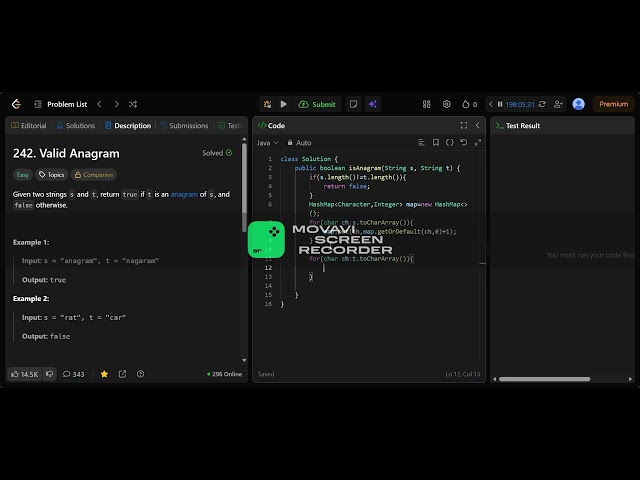Like the problem with 14.5K thumbs up
Image resolution: width=640 pixels, height=480 pixels.
click(24, 374)
